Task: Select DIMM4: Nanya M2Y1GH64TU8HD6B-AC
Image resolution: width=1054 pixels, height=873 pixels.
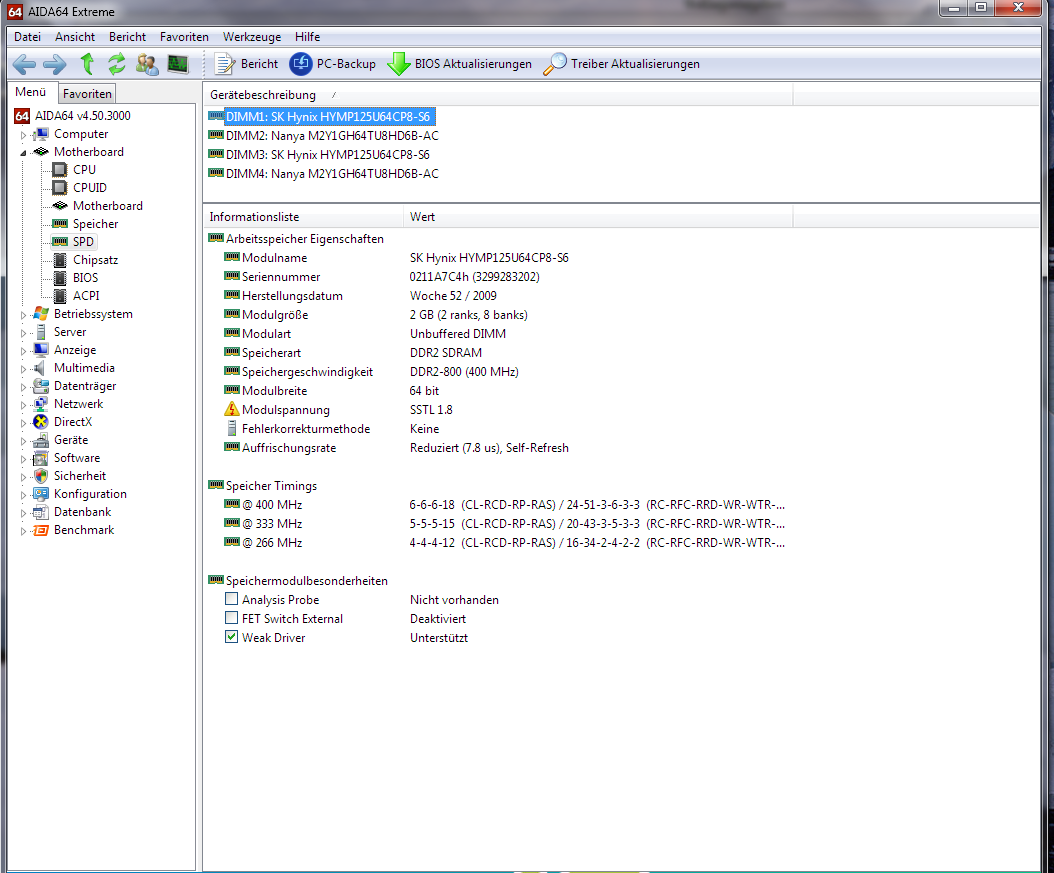Action: pyautogui.click(x=323, y=174)
